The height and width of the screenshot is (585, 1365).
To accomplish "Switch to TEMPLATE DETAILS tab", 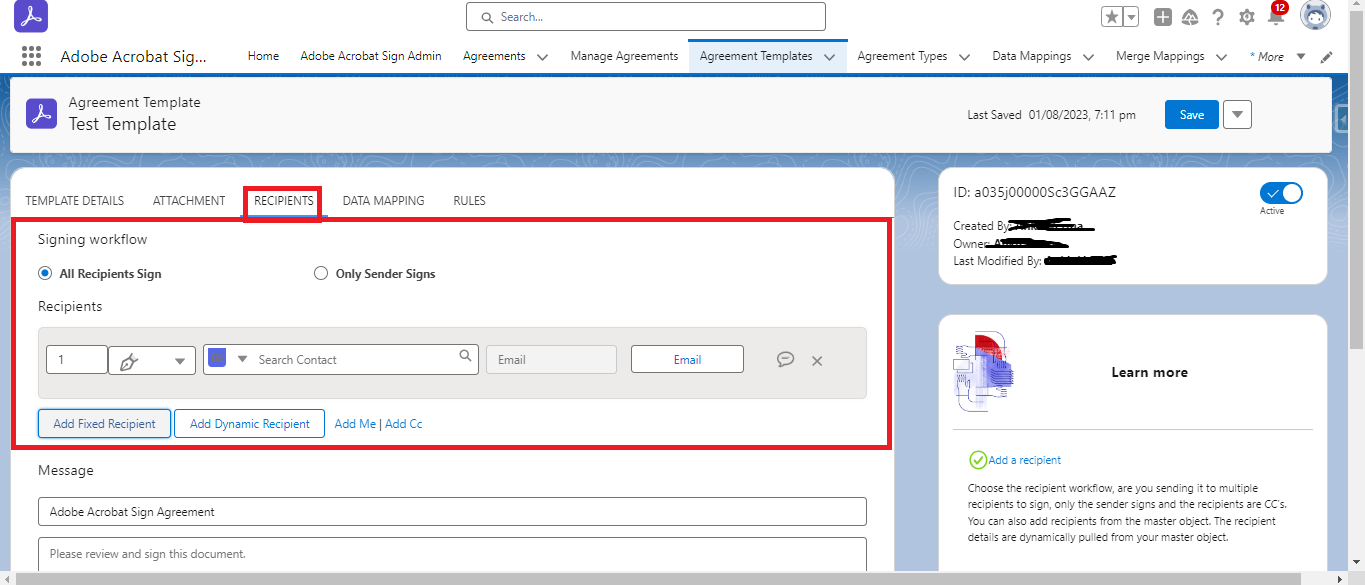I will coord(75,201).
